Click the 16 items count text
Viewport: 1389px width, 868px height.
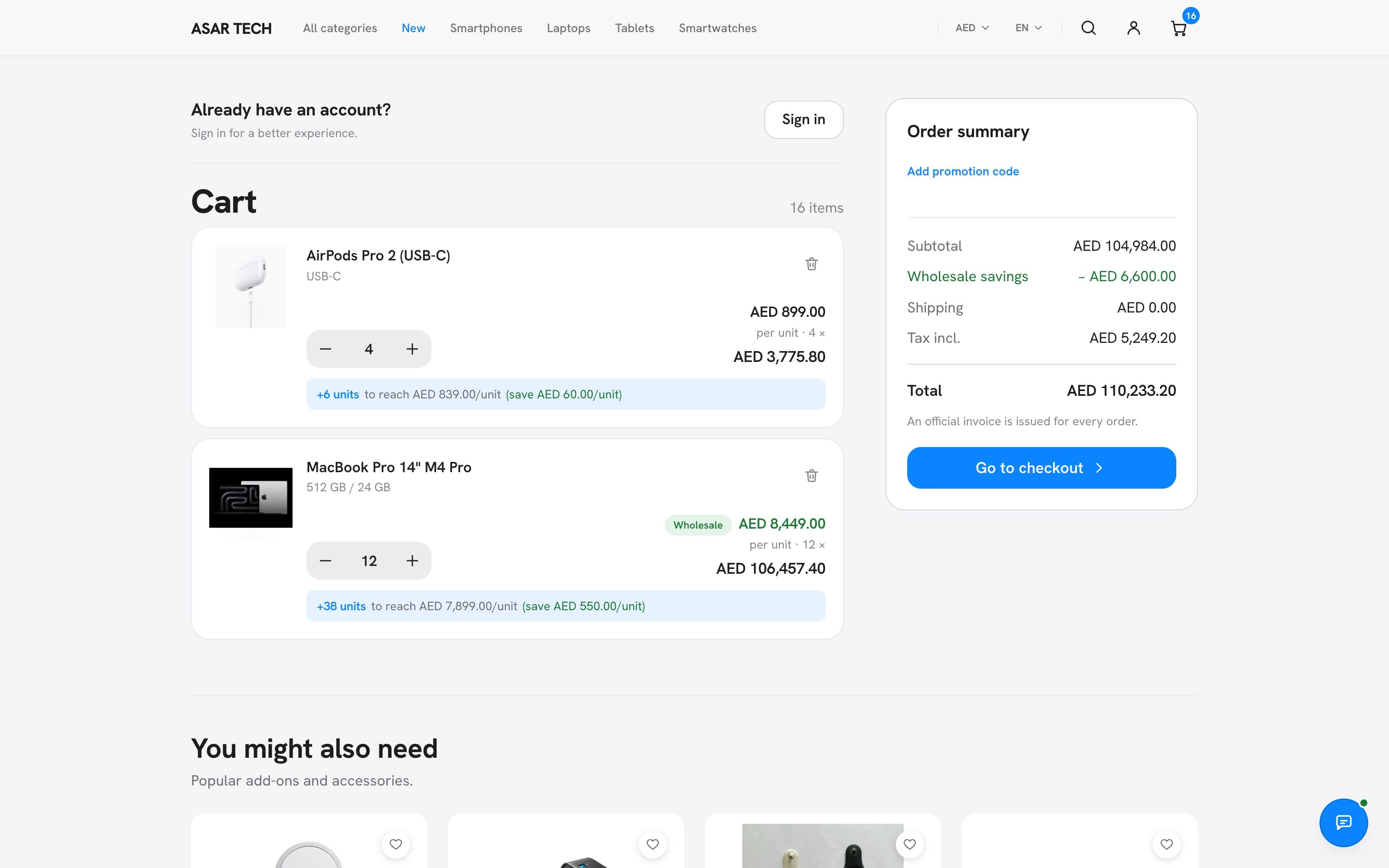pos(816,208)
